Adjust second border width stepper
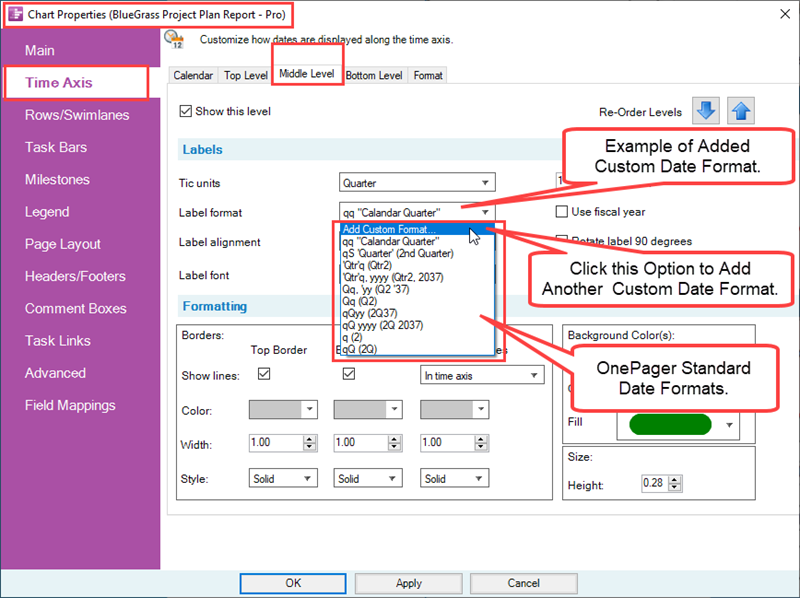800x598 pixels. [x=394, y=443]
